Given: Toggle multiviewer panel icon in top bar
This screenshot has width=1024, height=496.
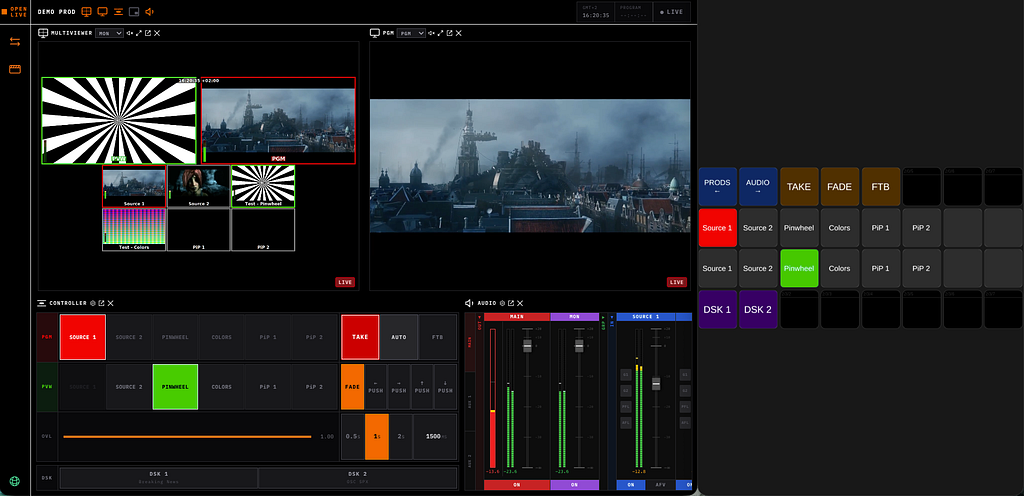Looking at the screenshot, I should click(87, 12).
